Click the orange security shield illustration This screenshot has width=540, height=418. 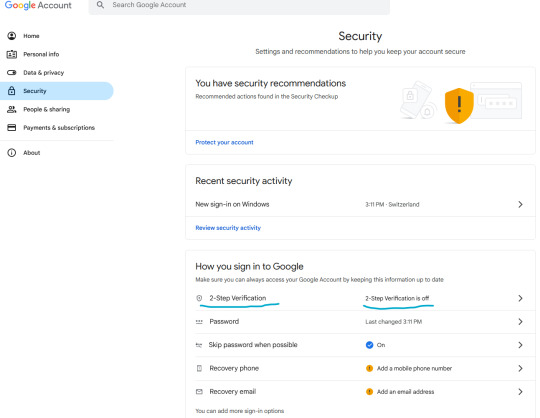pos(459,106)
